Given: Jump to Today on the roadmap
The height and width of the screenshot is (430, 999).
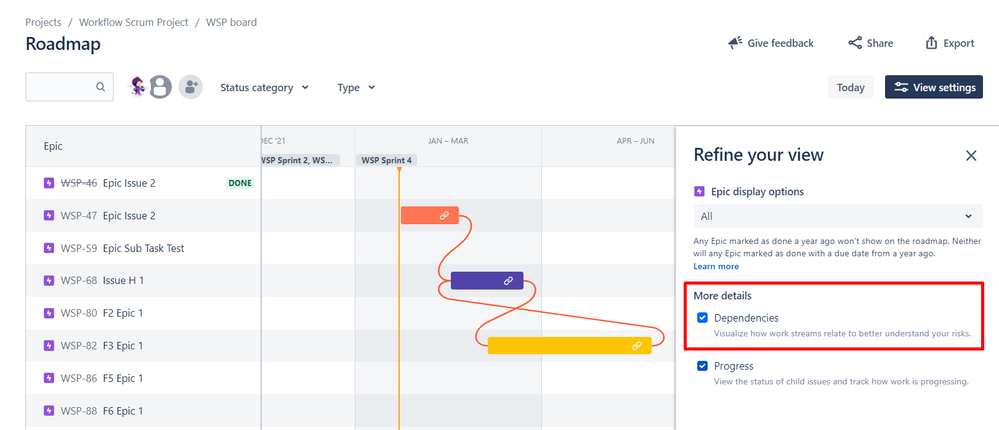Looking at the screenshot, I should tap(851, 87).
